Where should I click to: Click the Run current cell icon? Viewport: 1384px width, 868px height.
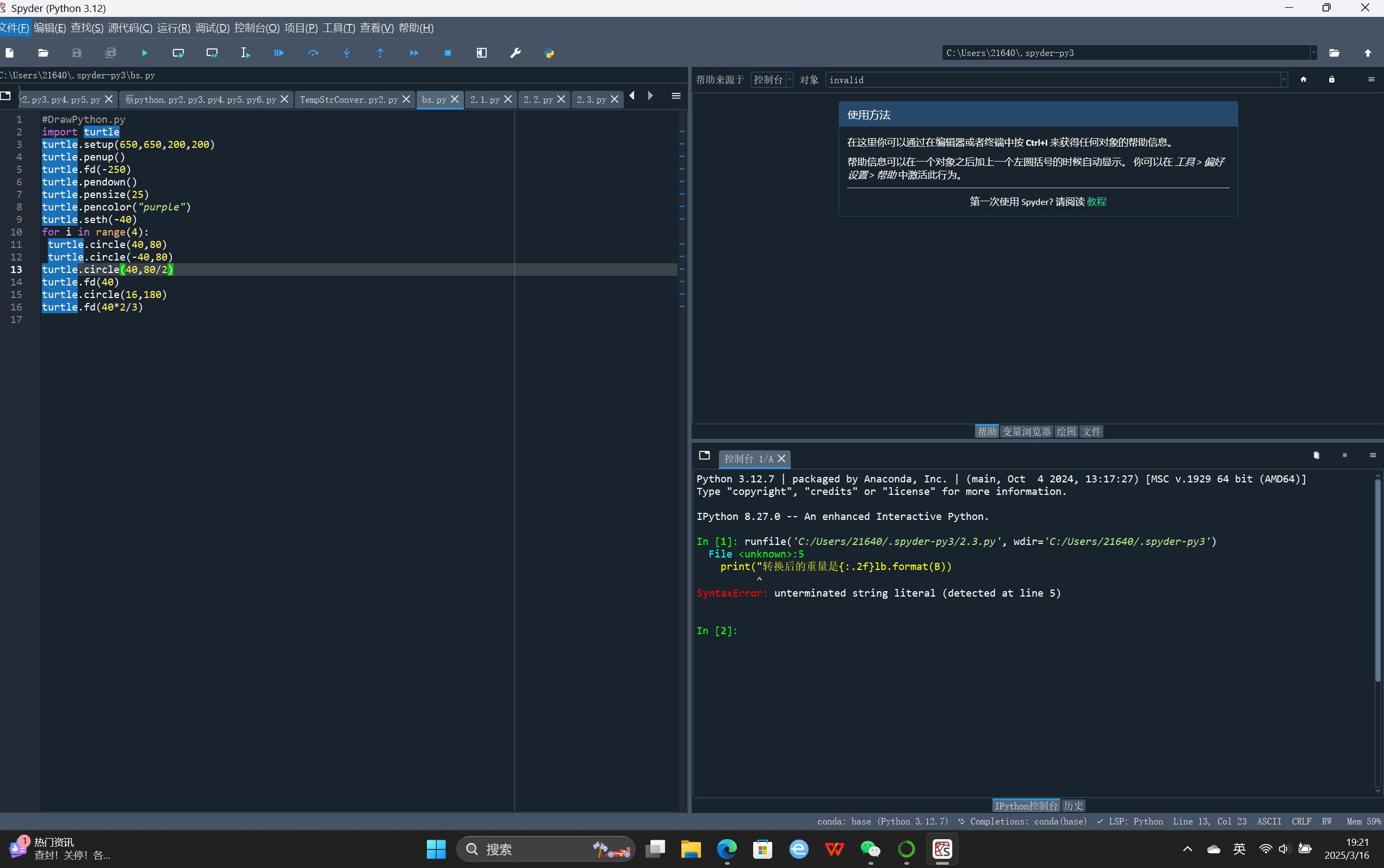coord(178,53)
